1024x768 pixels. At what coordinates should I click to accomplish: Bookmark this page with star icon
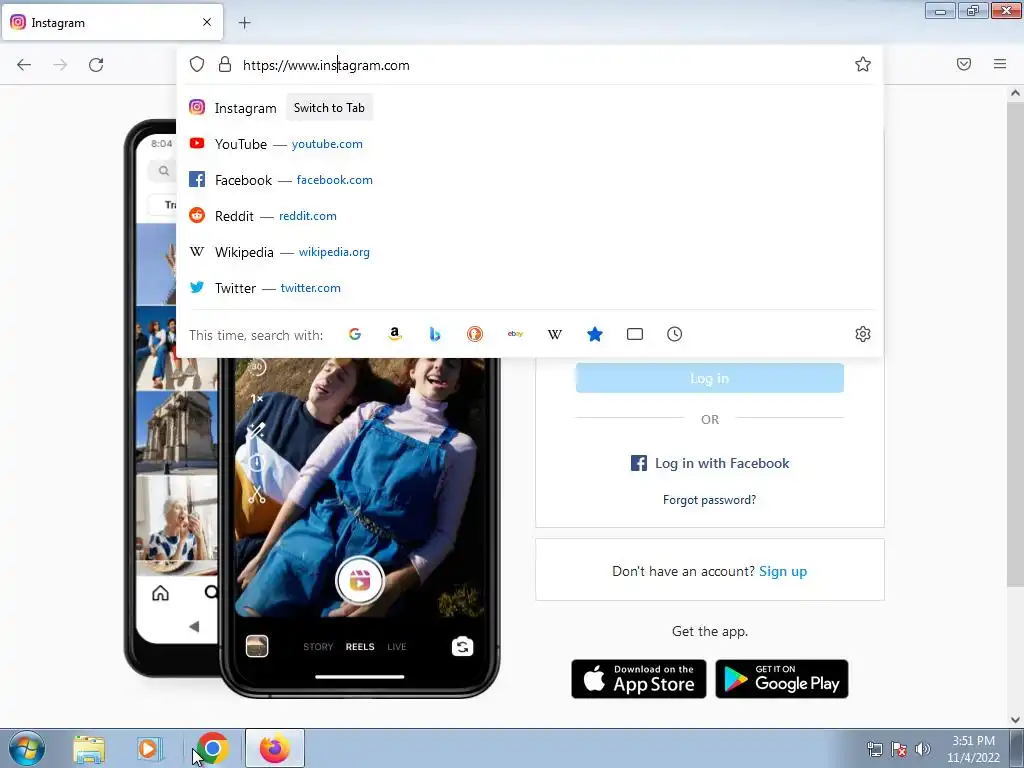863,64
